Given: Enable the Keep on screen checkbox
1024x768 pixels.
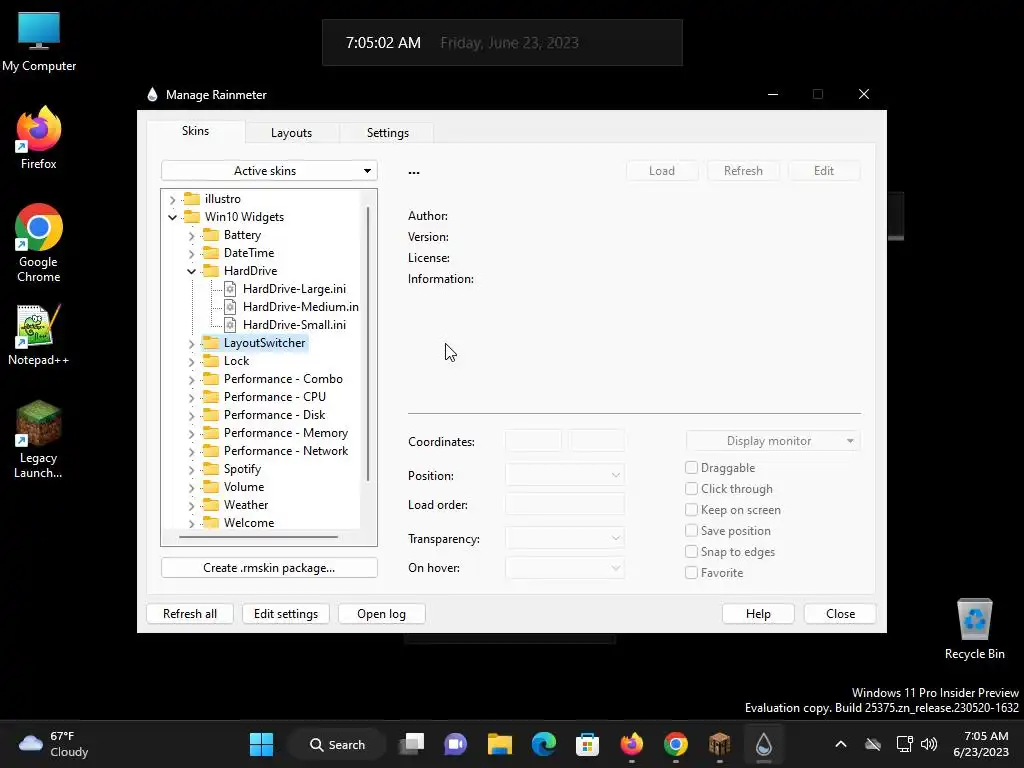Looking at the screenshot, I should point(691,509).
